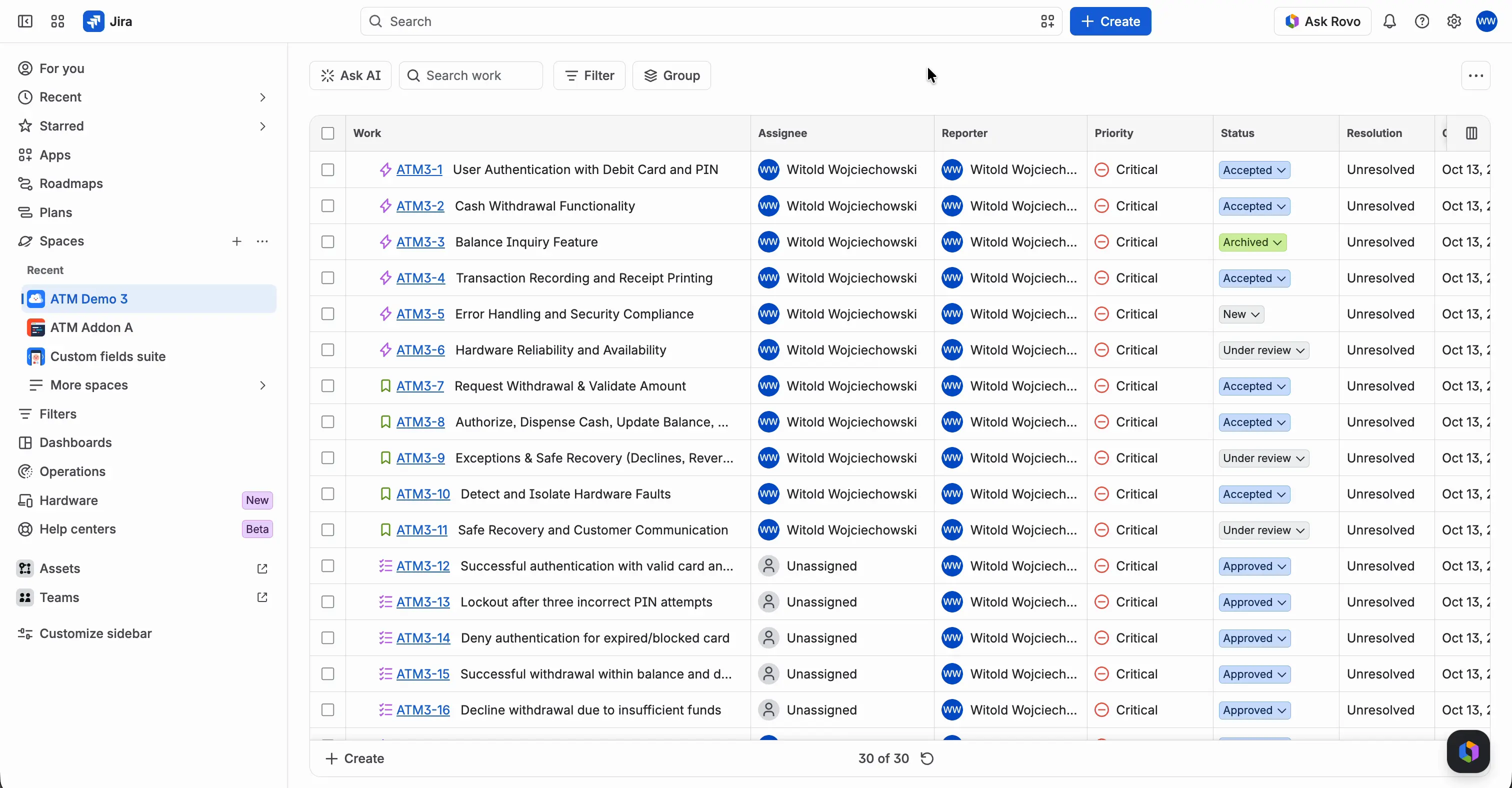
Task: Expand the Recent menu chevron
Action: [262, 97]
